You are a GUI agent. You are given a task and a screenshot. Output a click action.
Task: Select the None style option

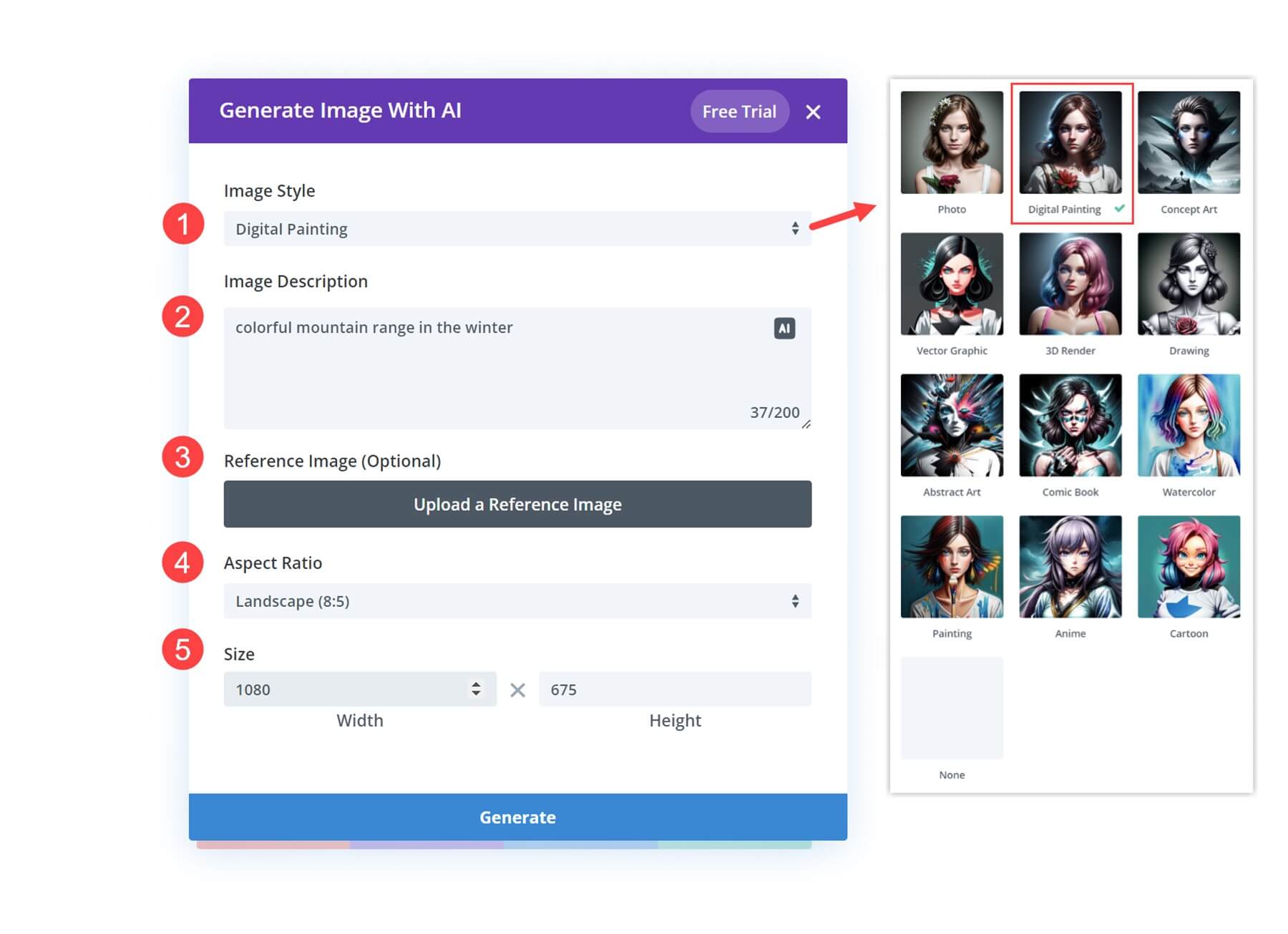(952, 708)
